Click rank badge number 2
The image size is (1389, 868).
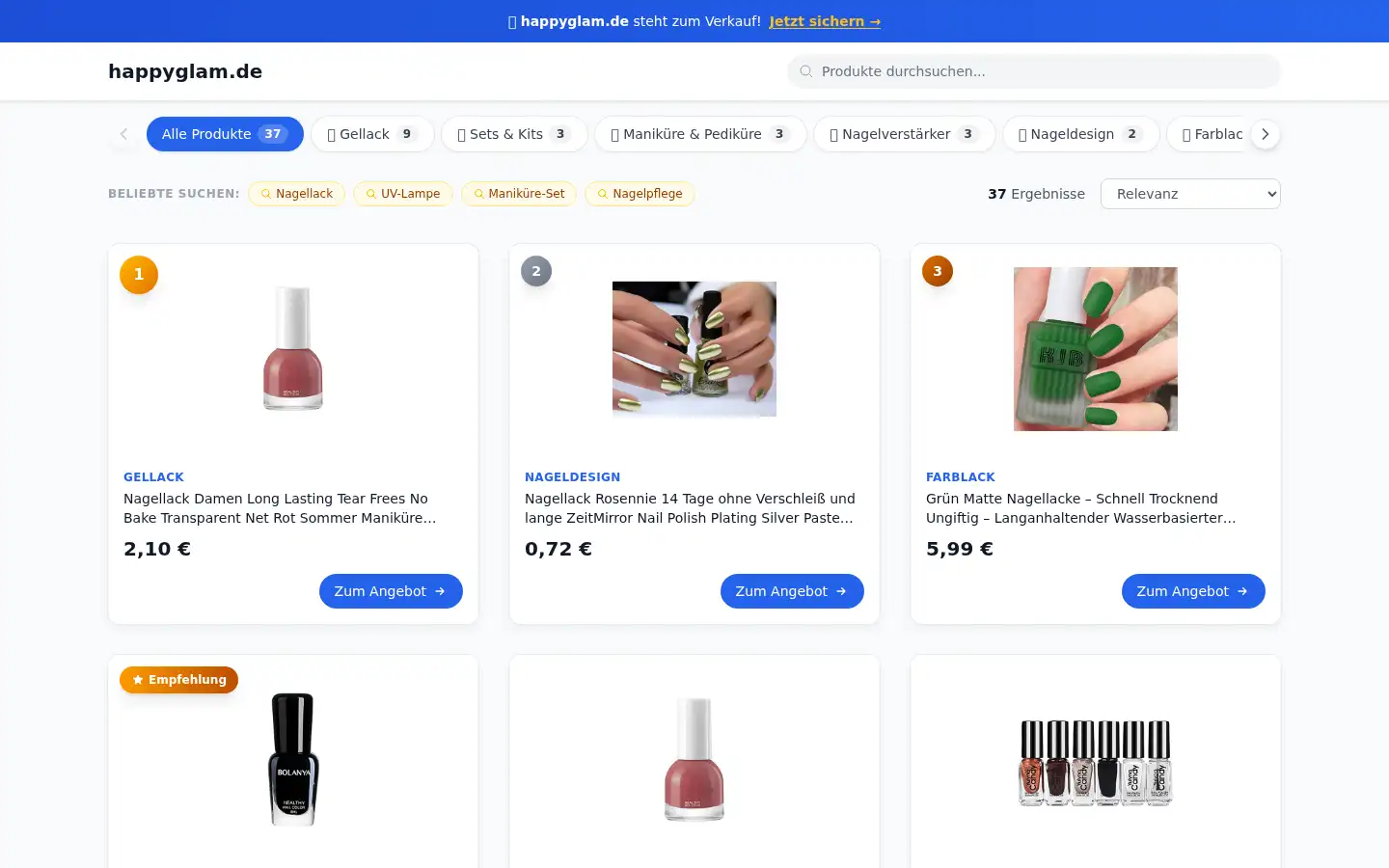pos(536,271)
